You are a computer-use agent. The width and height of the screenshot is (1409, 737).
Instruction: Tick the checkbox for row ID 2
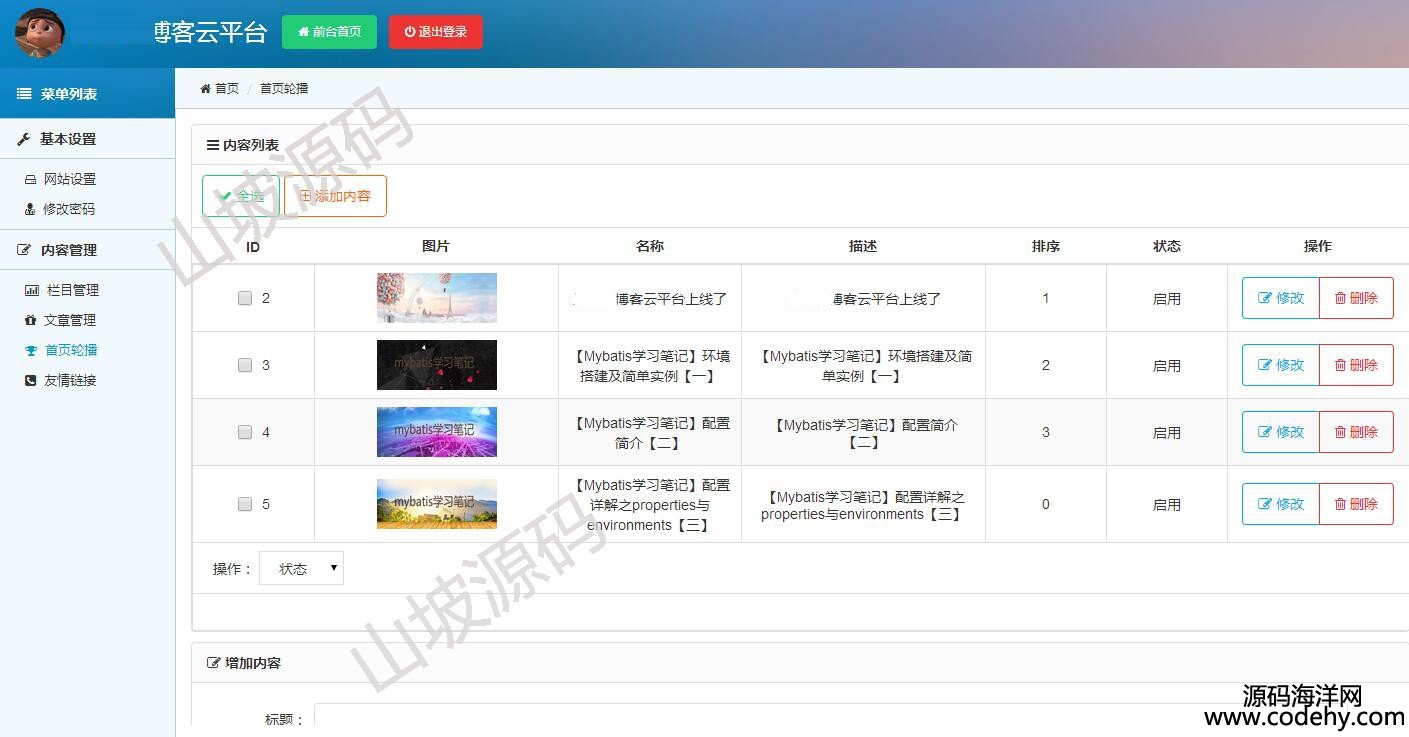coord(245,298)
